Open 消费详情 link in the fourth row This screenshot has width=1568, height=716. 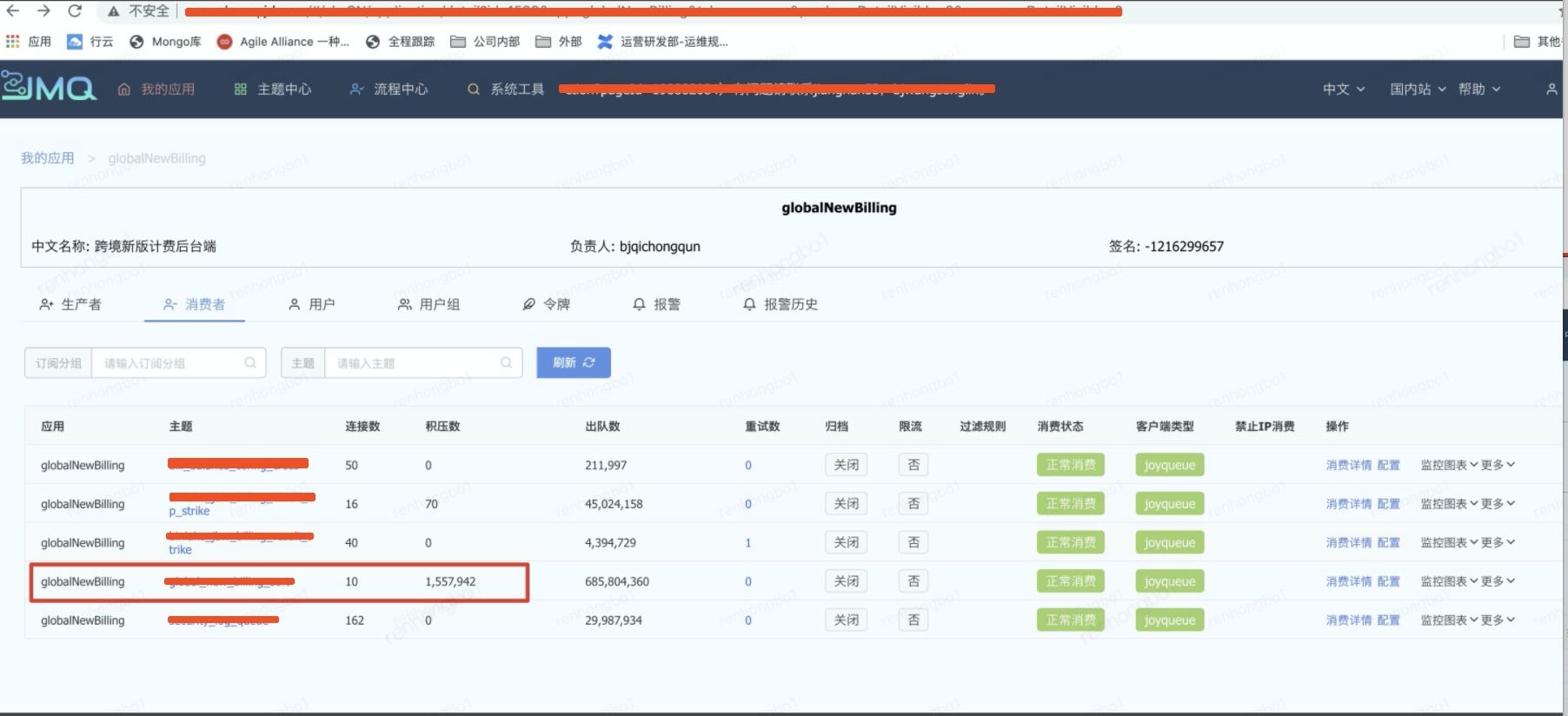(x=1348, y=581)
